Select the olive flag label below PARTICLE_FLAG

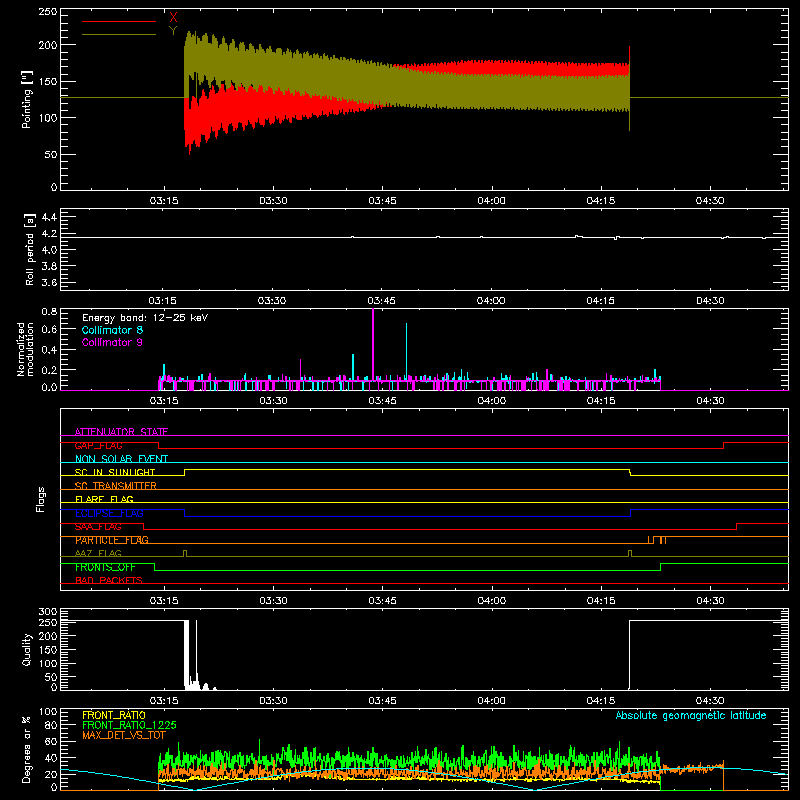click(98, 553)
